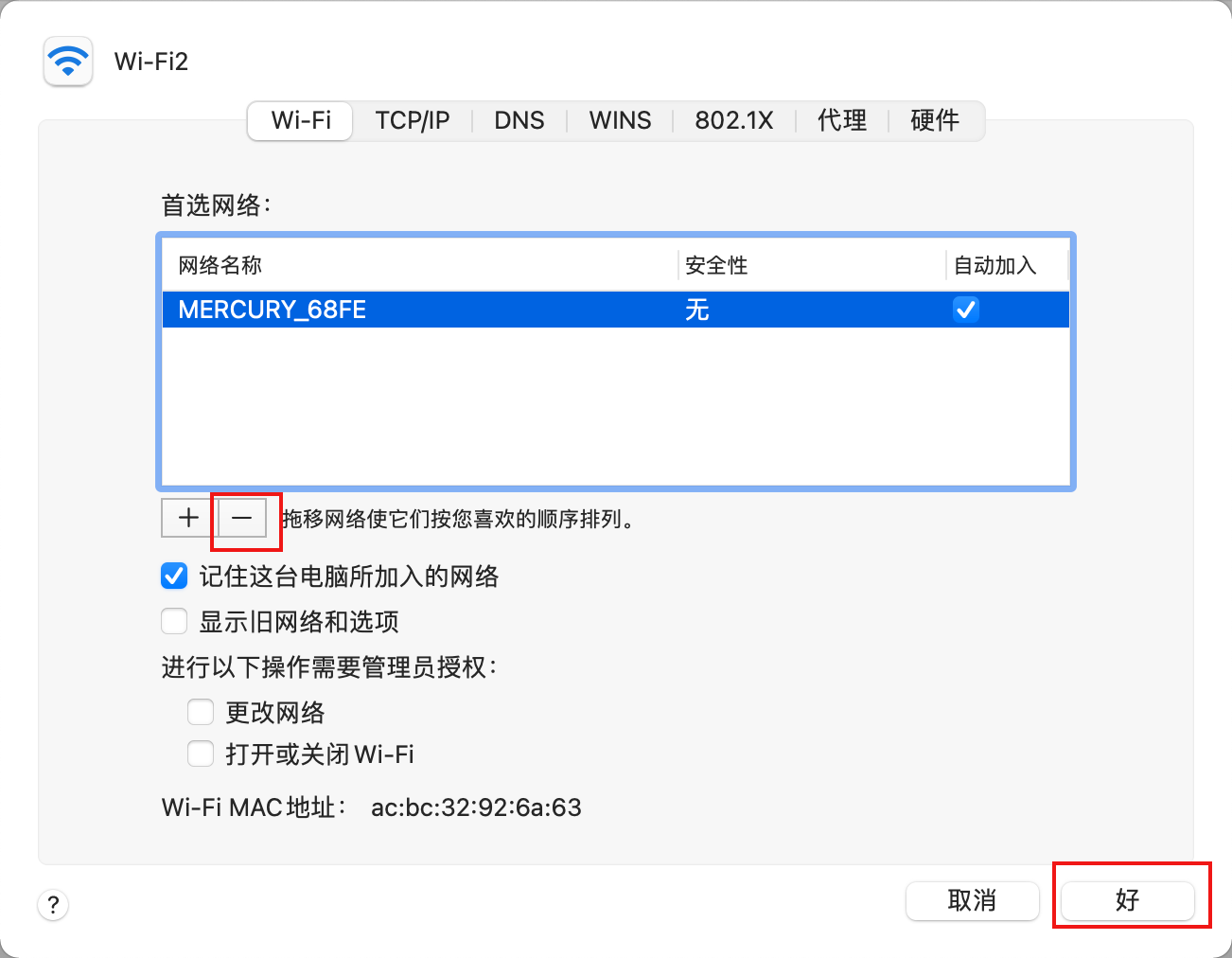Enable 显示旧网络和选项 checkbox

pos(174,622)
